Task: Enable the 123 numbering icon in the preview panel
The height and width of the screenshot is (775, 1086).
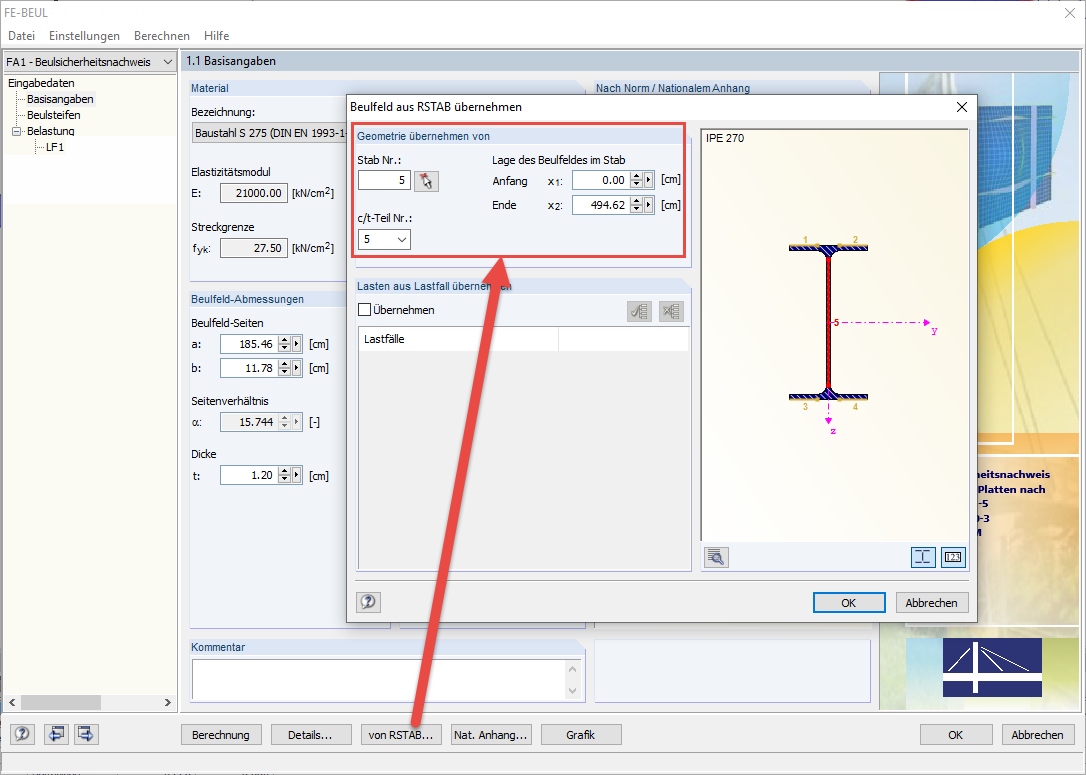Action: [952, 557]
